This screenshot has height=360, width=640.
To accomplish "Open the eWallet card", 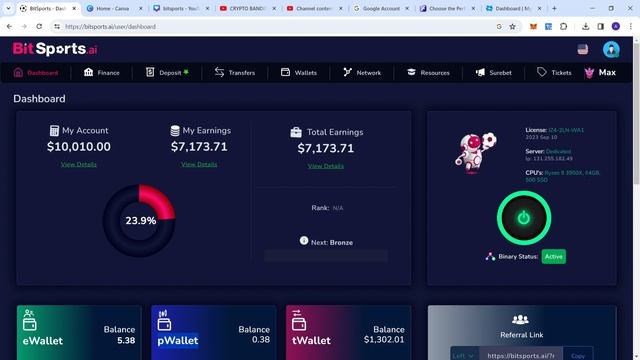I will (x=79, y=333).
